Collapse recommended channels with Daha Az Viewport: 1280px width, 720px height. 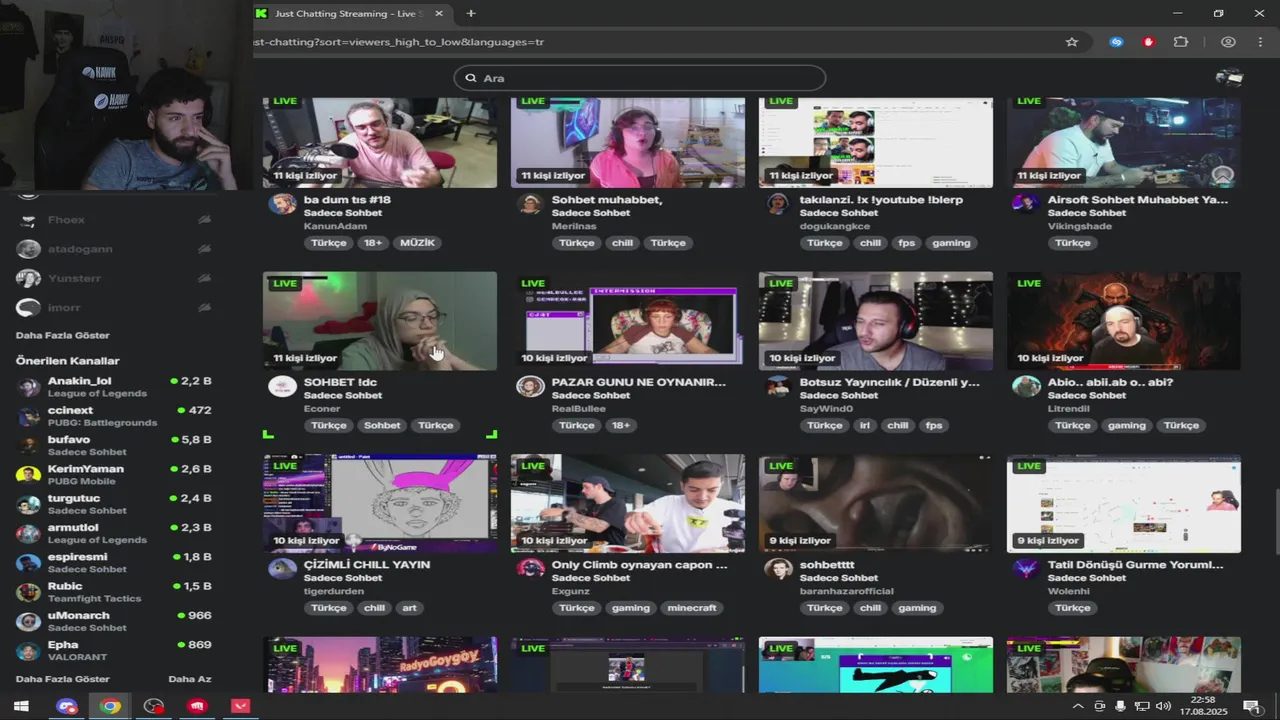pos(190,679)
